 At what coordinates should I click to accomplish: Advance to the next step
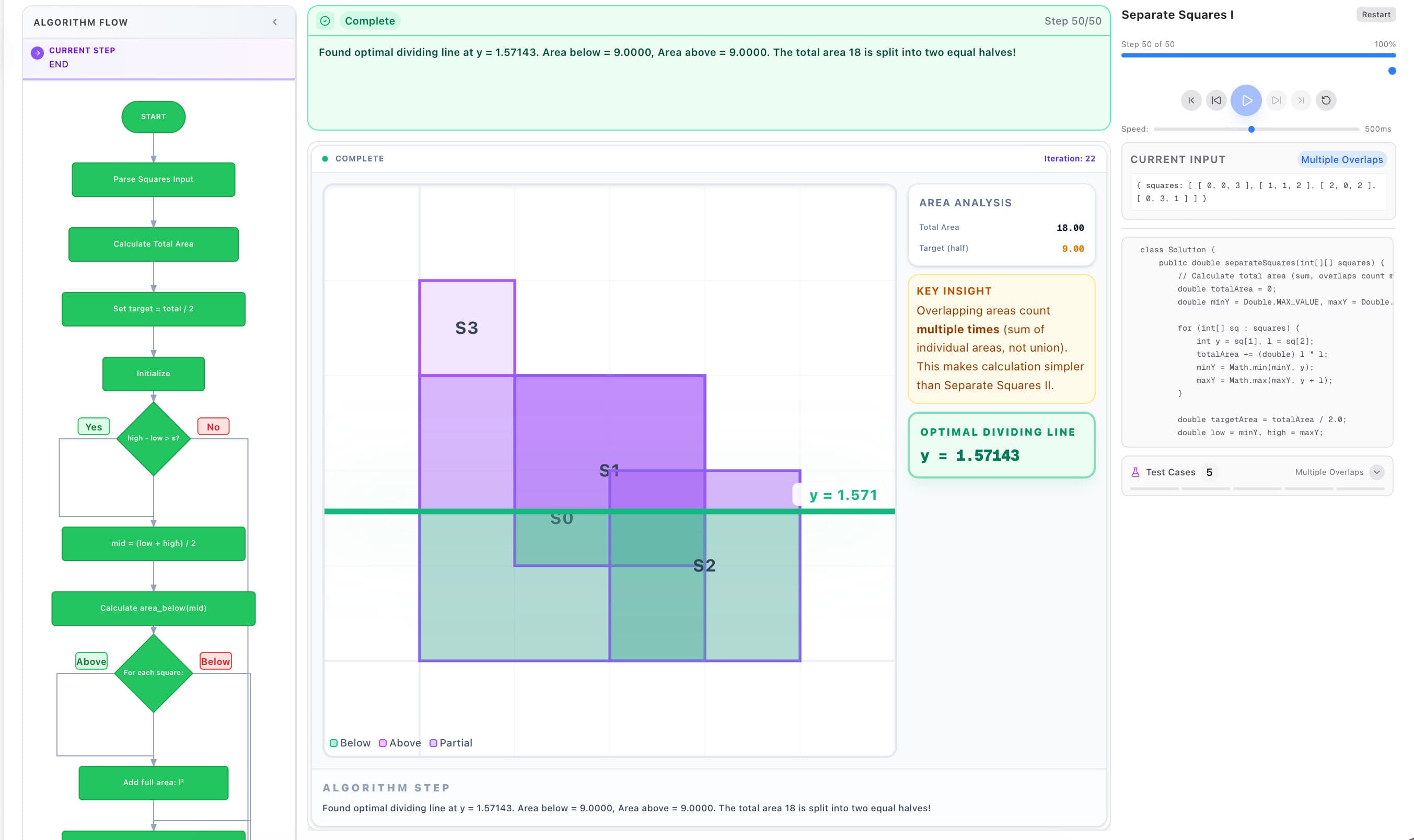1277,100
